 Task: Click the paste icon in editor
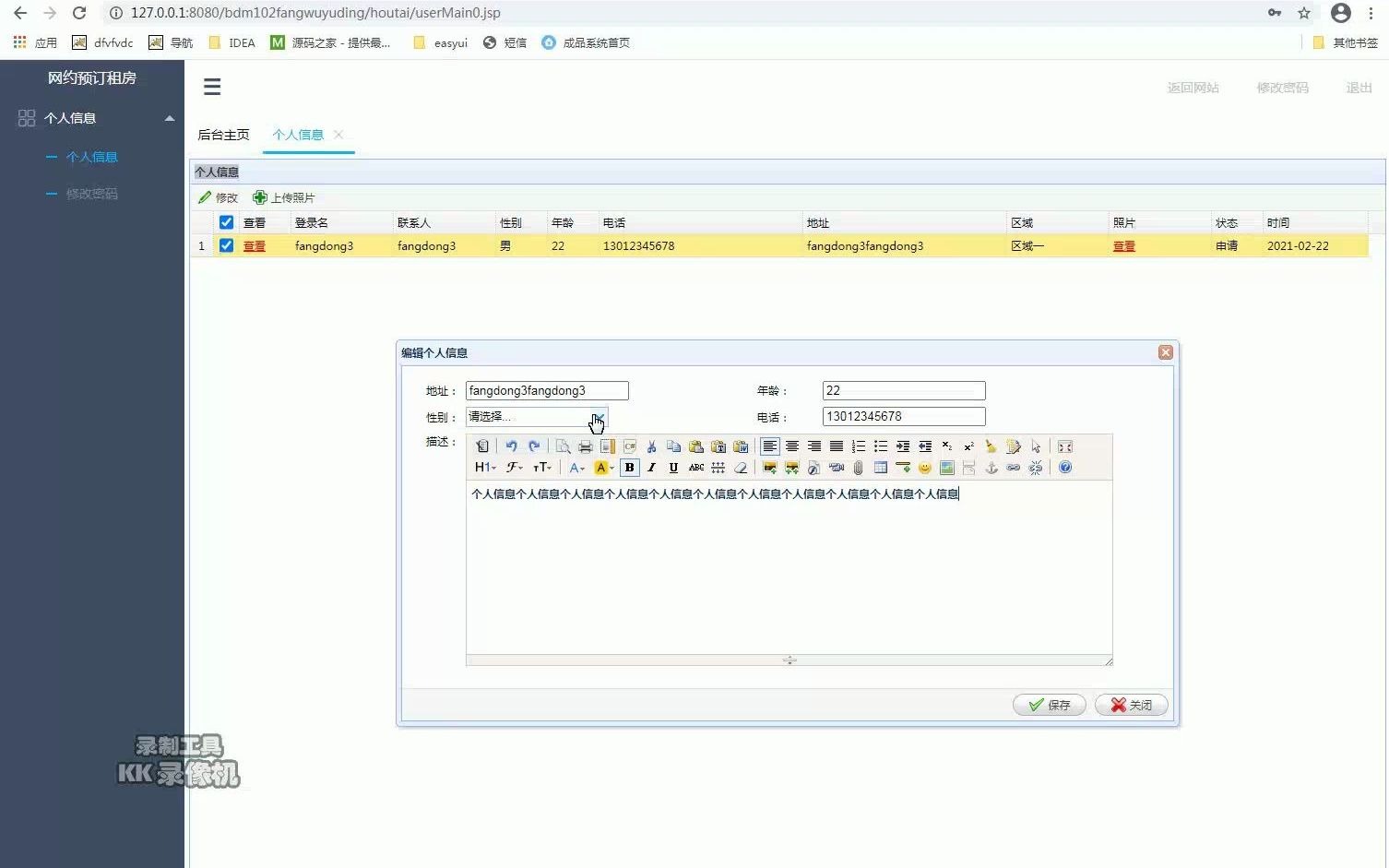pyautogui.click(x=696, y=446)
